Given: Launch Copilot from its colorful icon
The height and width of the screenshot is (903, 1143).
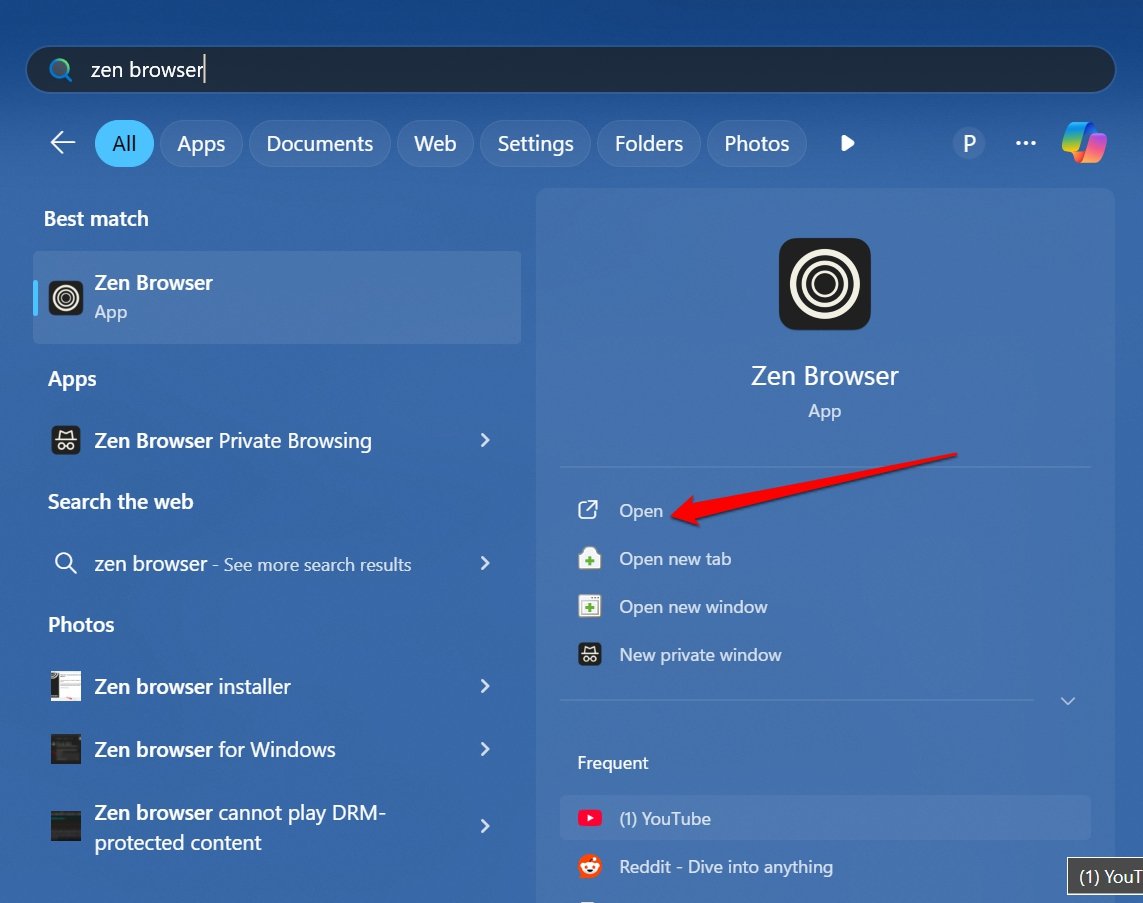Looking at the screenshot, I should (1084, 143).
